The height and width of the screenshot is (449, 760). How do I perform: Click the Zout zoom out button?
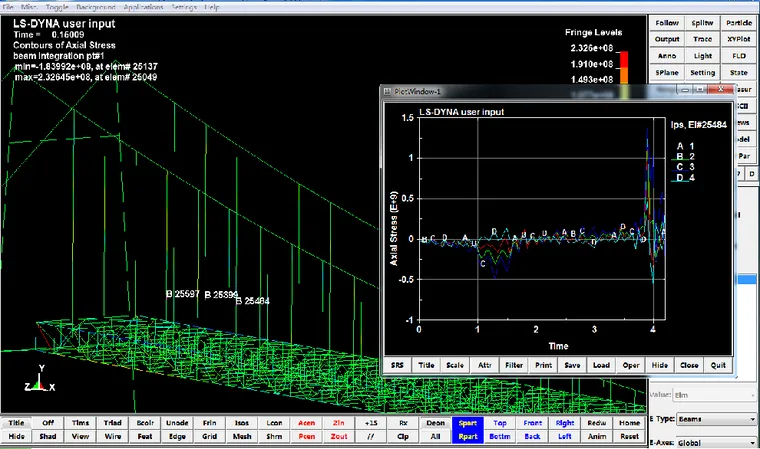pyautogui.click(x=339, y=436)
